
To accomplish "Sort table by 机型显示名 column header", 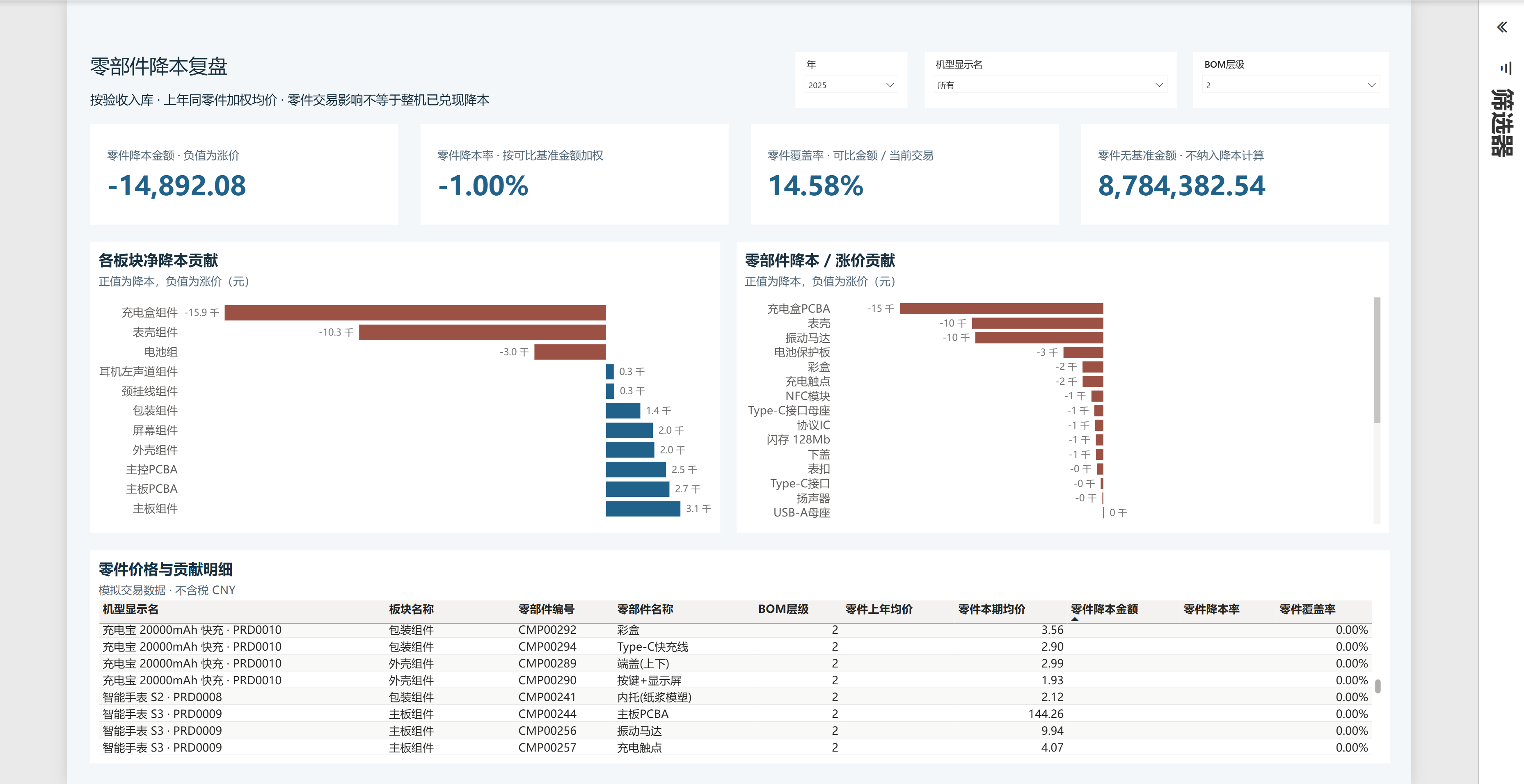I will (x=130, y=609).
